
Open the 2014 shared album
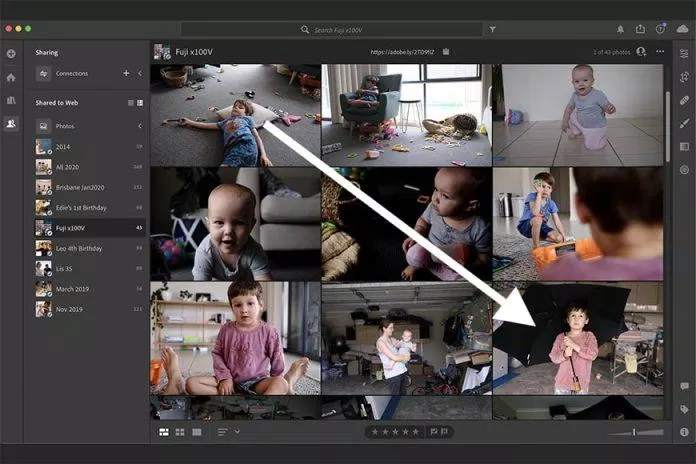(x=89, y=147)
